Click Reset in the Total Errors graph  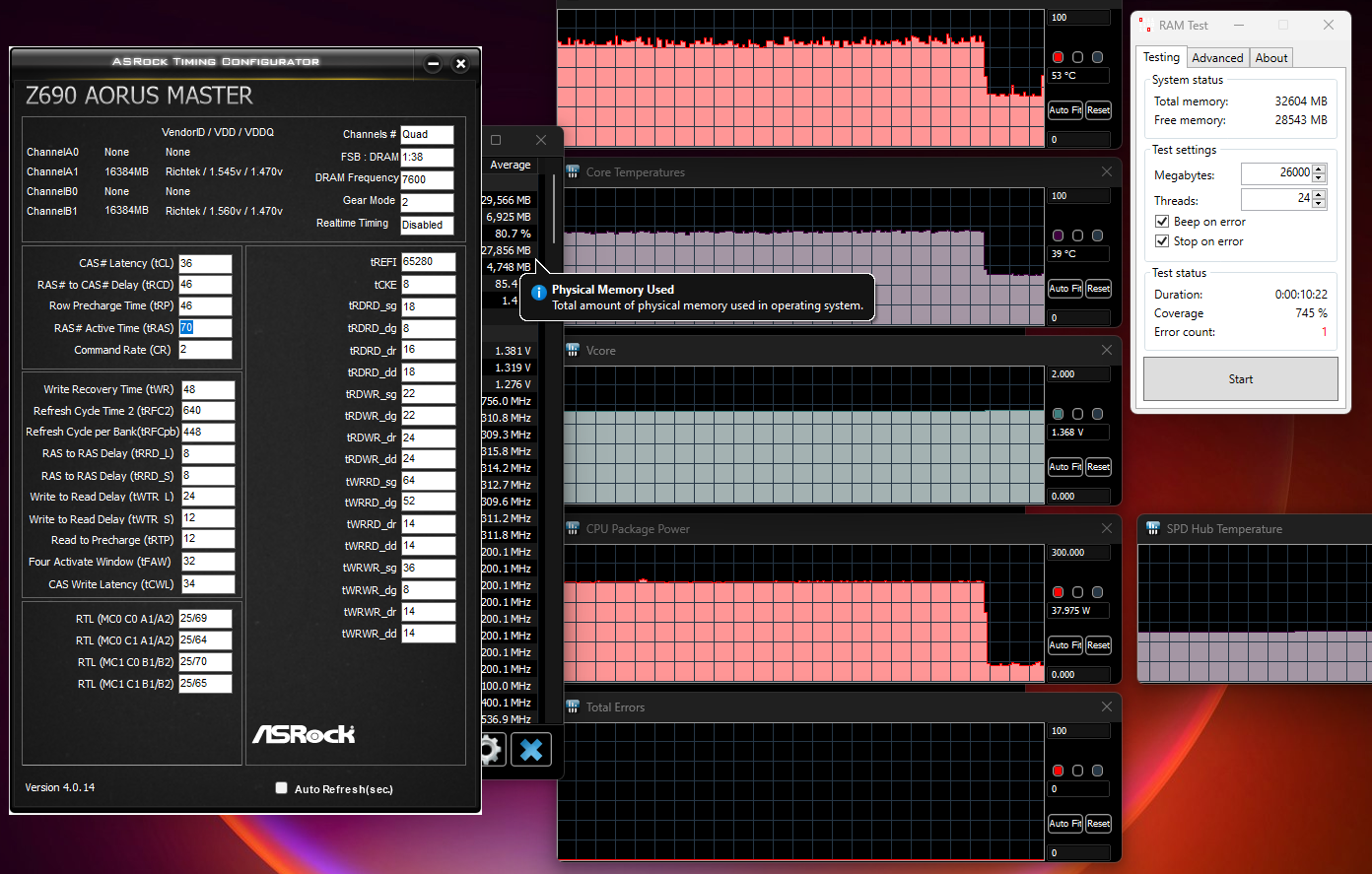[x=1098, y=824]
